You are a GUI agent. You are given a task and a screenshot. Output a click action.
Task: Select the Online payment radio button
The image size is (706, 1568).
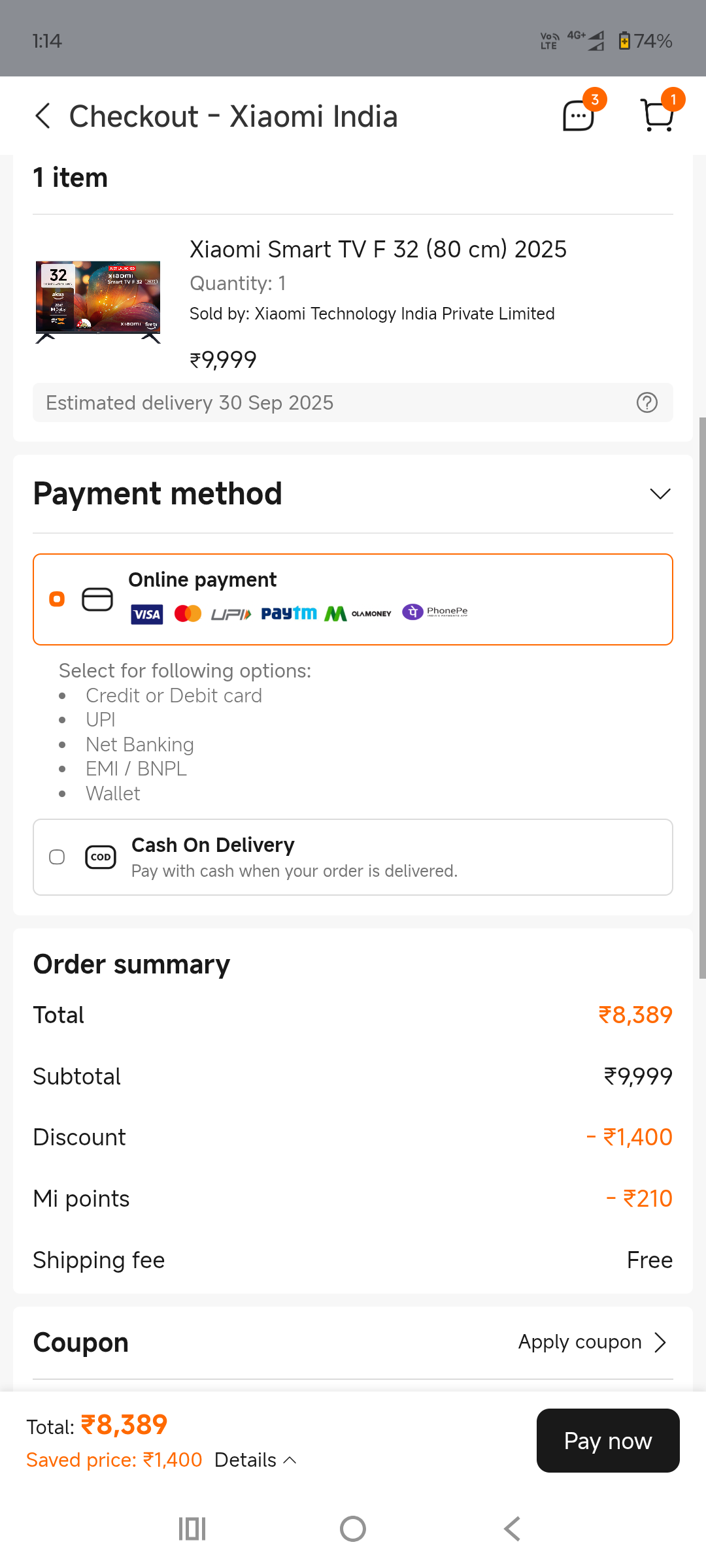[58, 599]
